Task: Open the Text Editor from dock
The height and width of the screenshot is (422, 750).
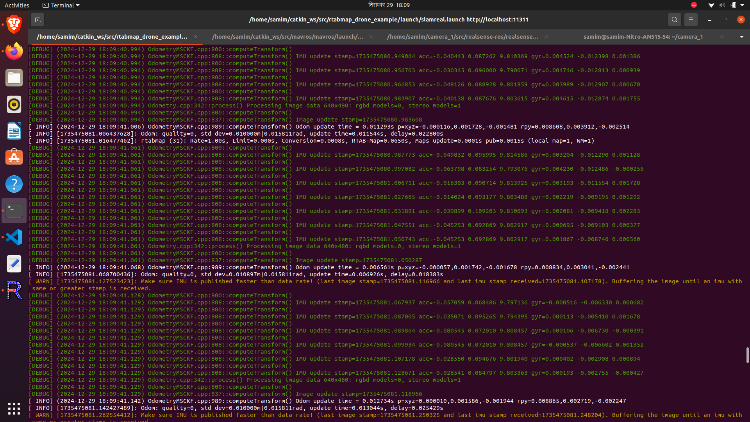Action: pyautogui.click(x=13, y=264)
